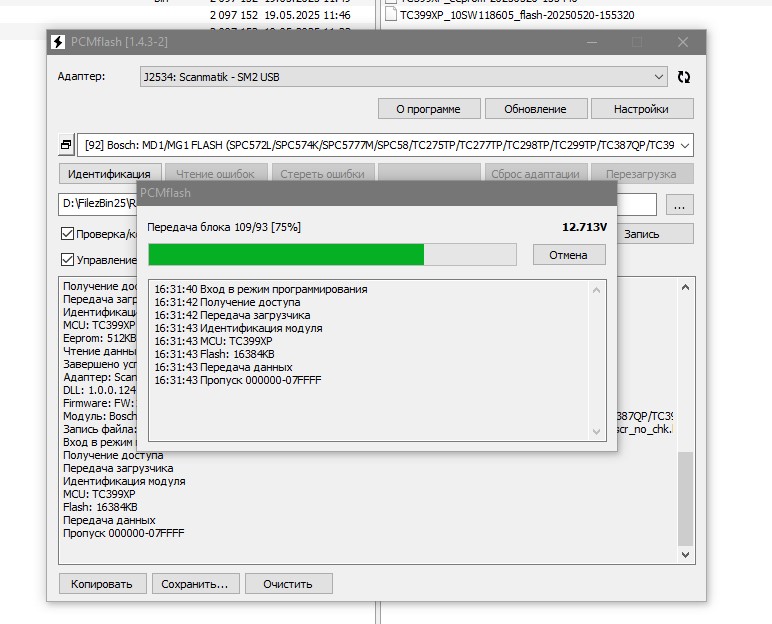Click main log scrollbar thumb
The image size is (772, 624).
tap(685, 498)
